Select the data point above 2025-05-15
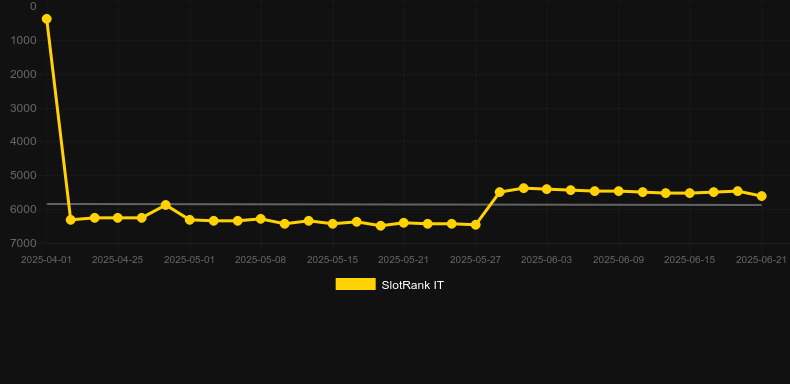The width and height of the screenshot is (790, 384). 333,223
